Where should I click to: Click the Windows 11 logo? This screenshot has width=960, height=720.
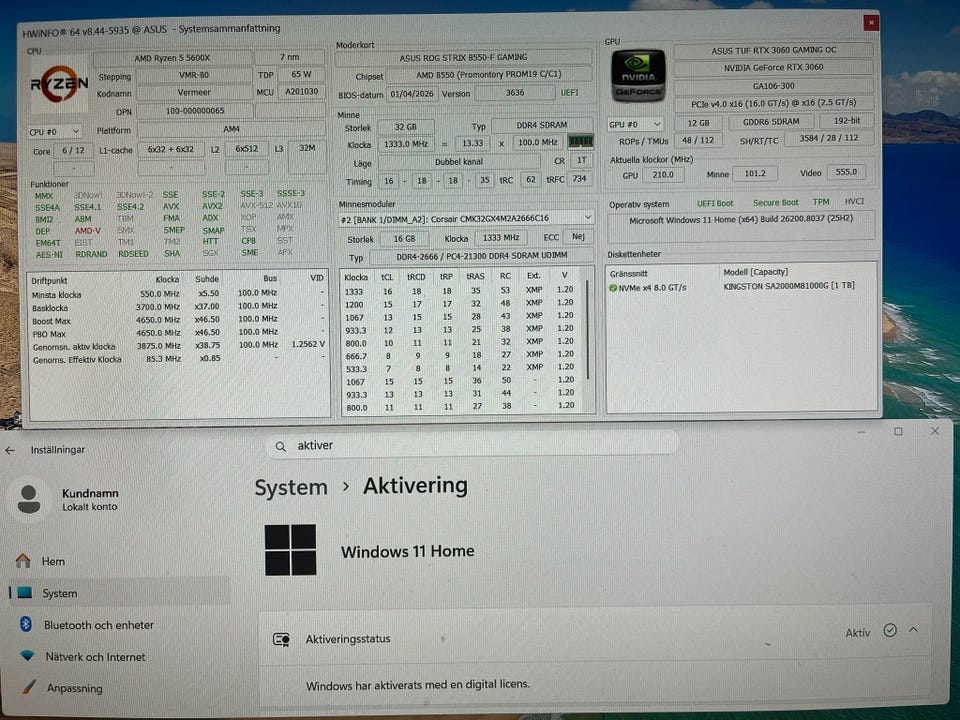291,550
